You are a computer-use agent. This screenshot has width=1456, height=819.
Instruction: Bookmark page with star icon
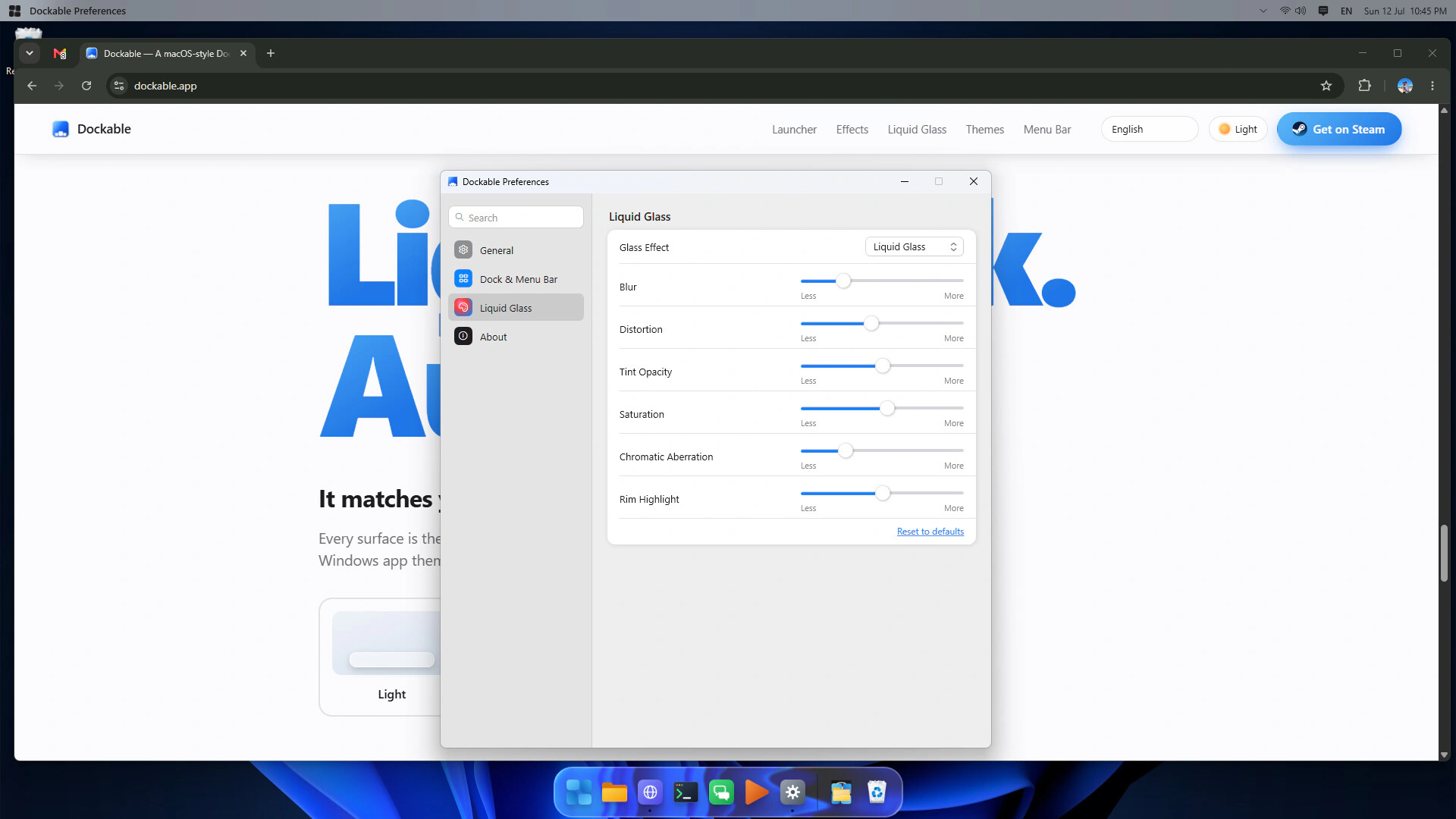pyautogui.click(x=1326, y=86)
